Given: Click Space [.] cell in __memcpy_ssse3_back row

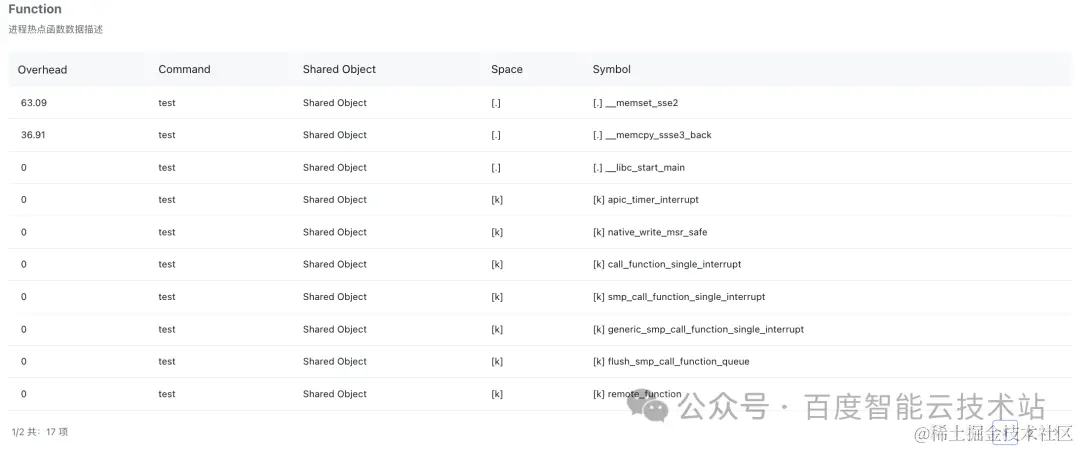Looking at the screenshot, I should pyautogui.click(x=496, y=135).
